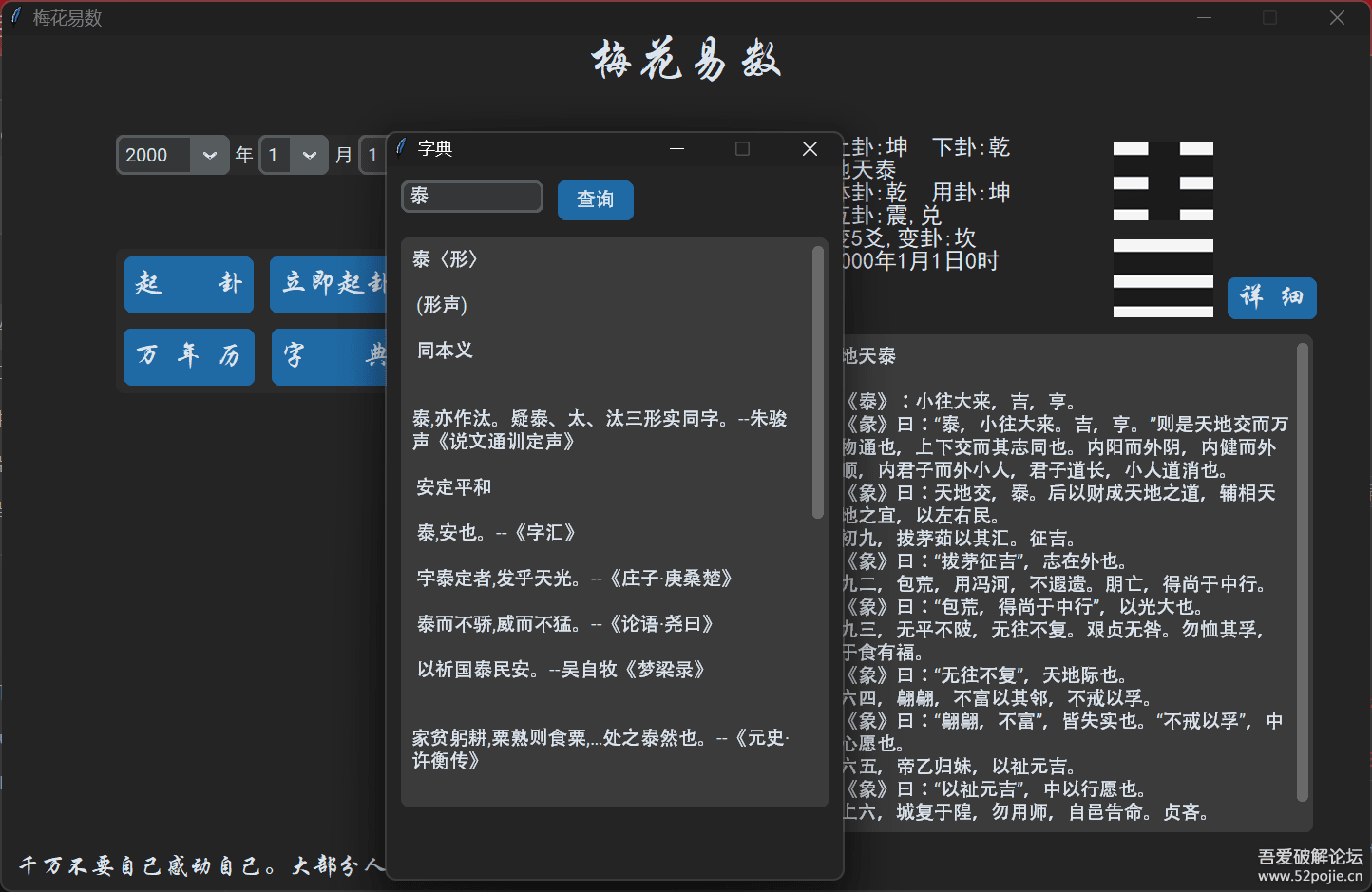The image size is (1372, 892).
Task: Click the line 六四,翩翩,不富以其邻
Action: 998,698
